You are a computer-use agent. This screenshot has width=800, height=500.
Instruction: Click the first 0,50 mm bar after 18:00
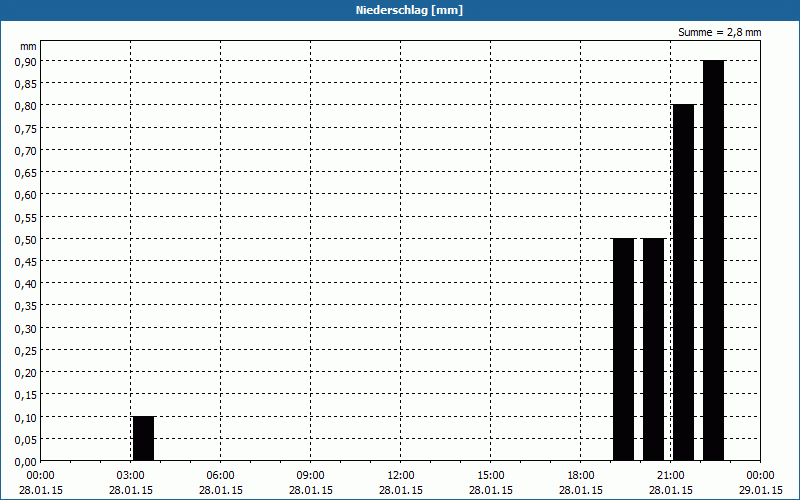(623, 349)
